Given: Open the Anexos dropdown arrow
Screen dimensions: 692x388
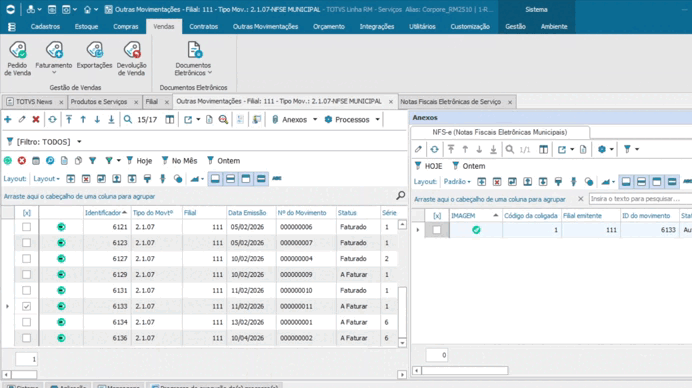Looking at the screenshot, I should point(315,120).
